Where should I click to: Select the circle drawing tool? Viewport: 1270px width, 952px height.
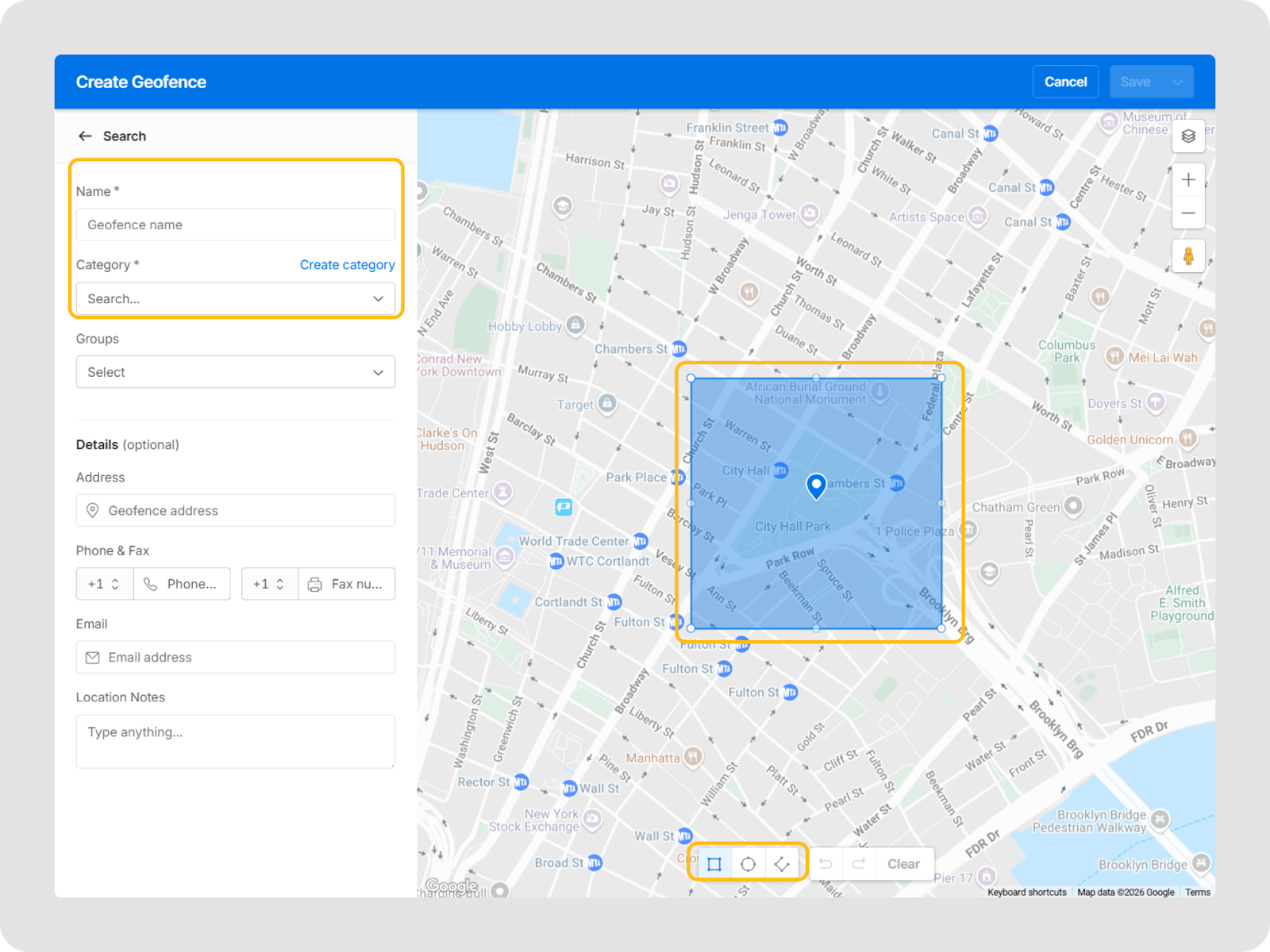point(748,864)
